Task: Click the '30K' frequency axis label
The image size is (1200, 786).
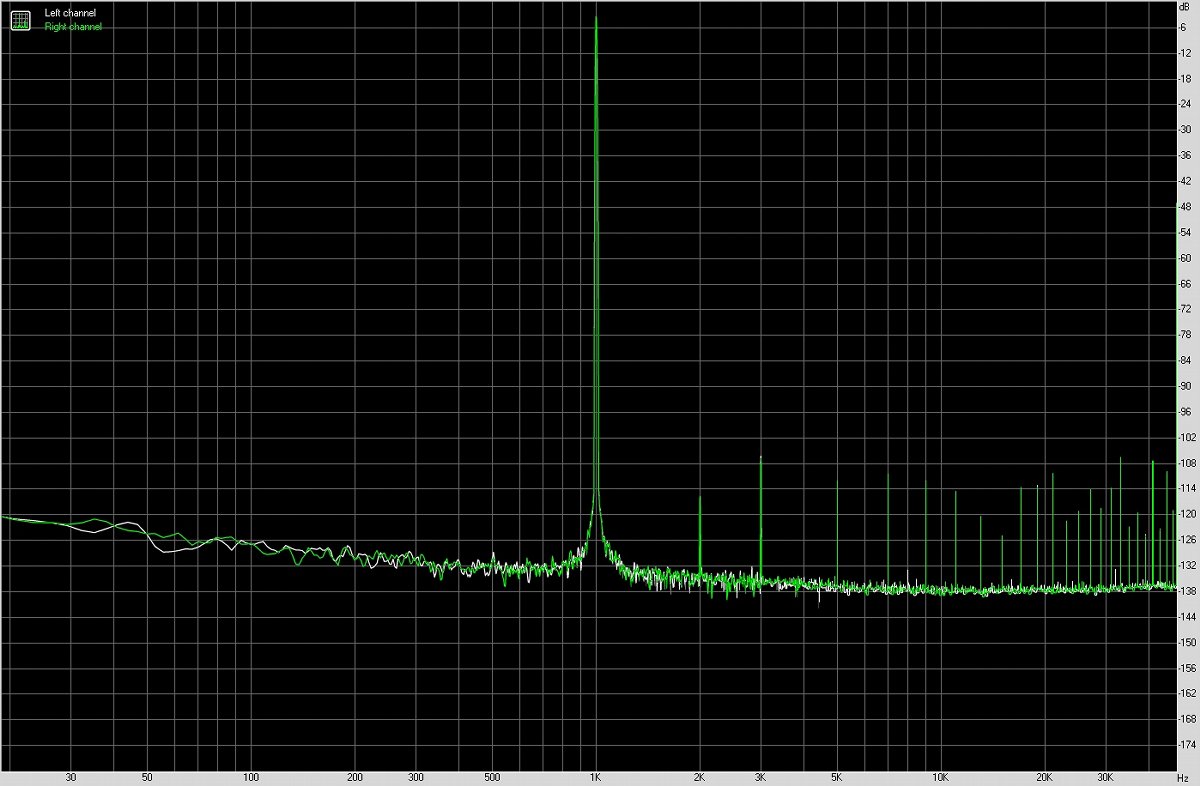Action: [1105, 777]
